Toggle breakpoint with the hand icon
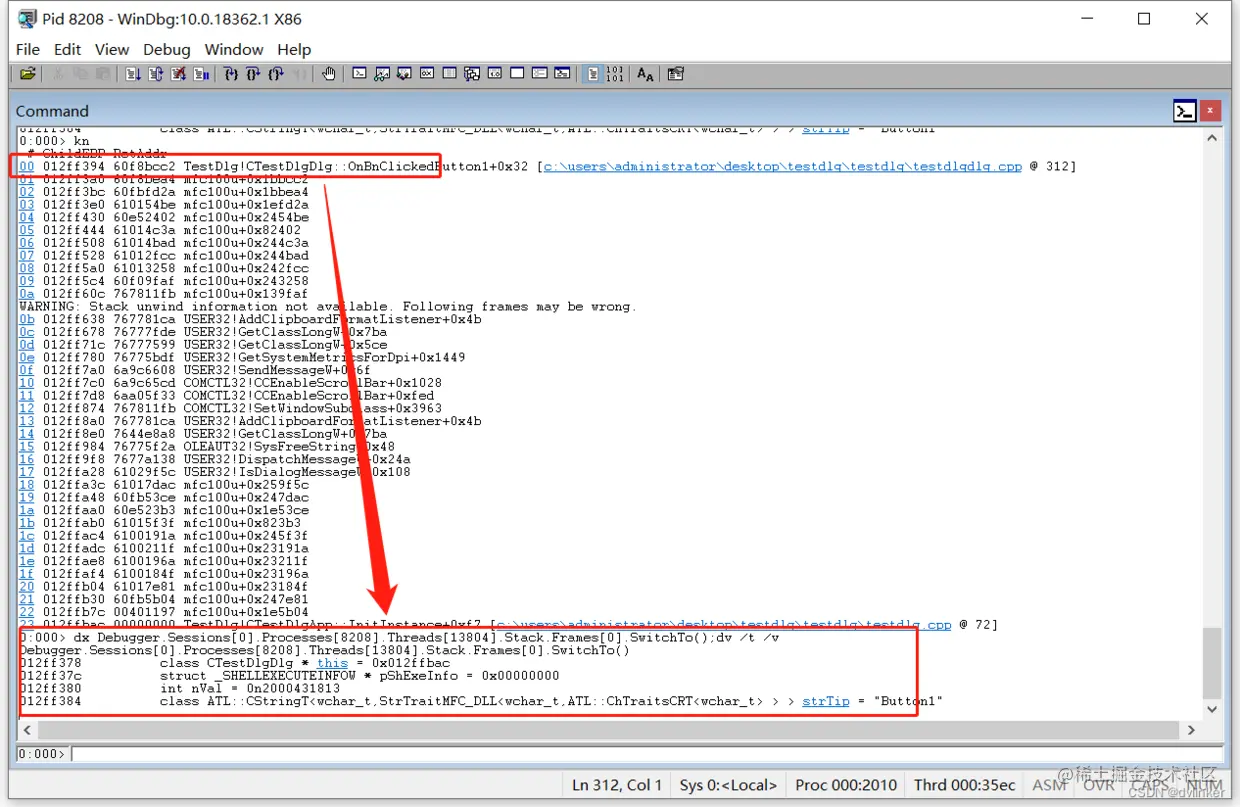 (x=329, y=74)
